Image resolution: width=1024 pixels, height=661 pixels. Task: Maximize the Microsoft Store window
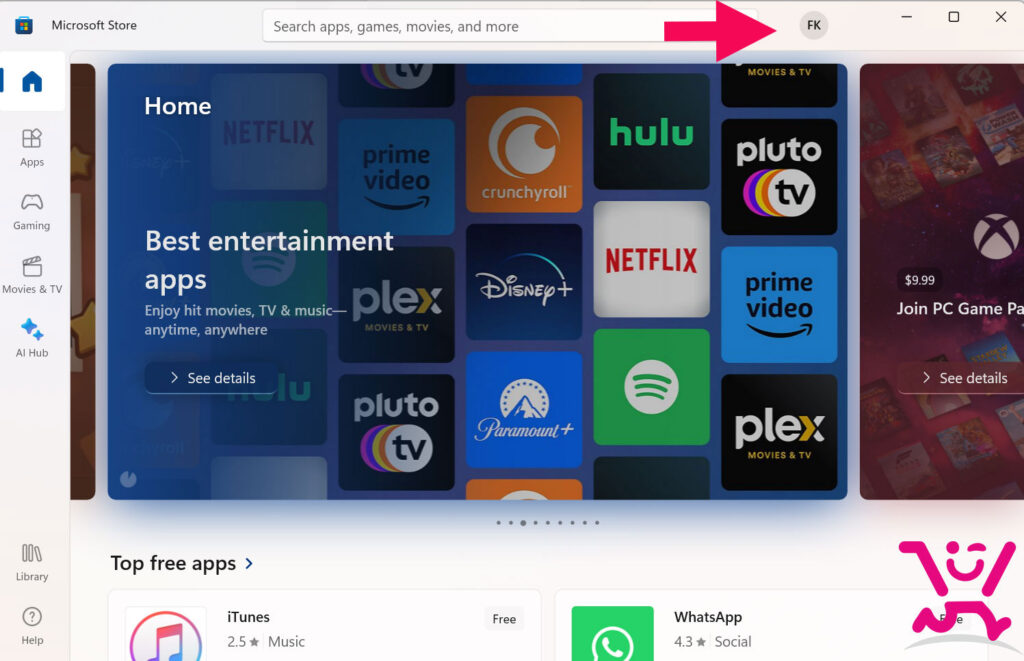[x=953, y=17]
